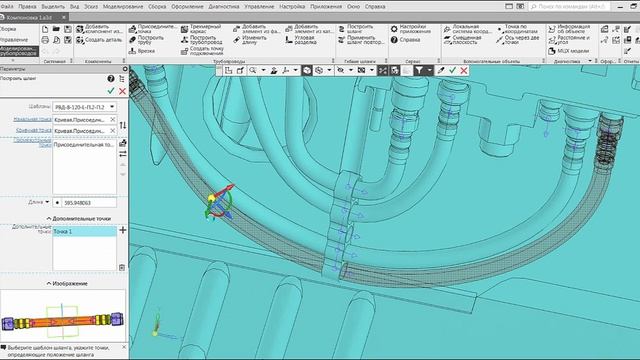Click the zoom magnifier icon in view toolbar
The width and height of the screenshot is (640, 360).
tap(253, 71)
